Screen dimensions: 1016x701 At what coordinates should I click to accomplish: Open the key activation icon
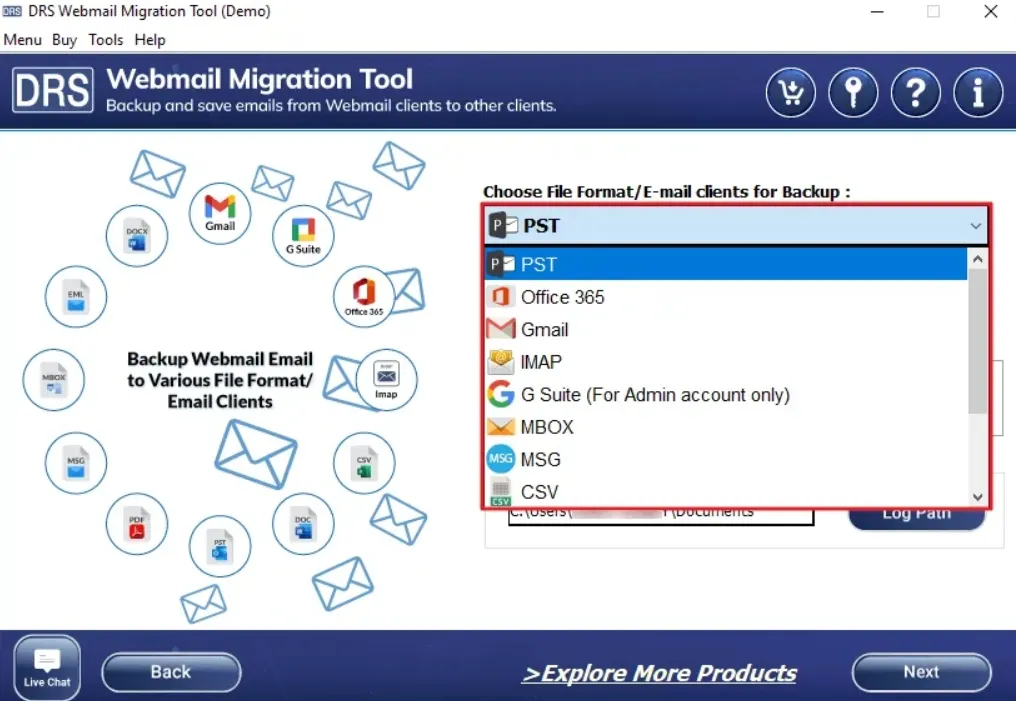pos(853,94)
